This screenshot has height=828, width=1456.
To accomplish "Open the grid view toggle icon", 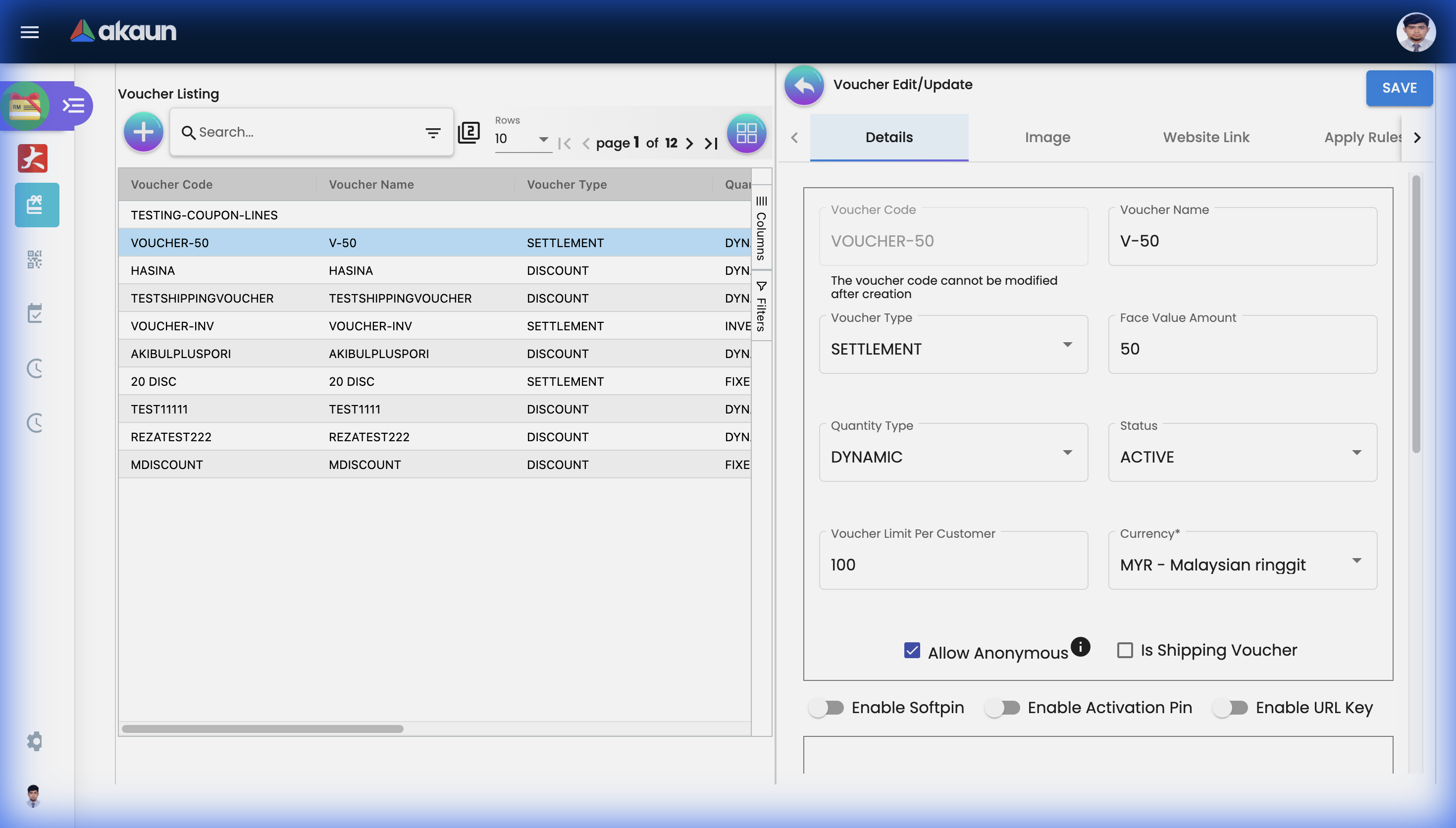I will pos(746,133).
